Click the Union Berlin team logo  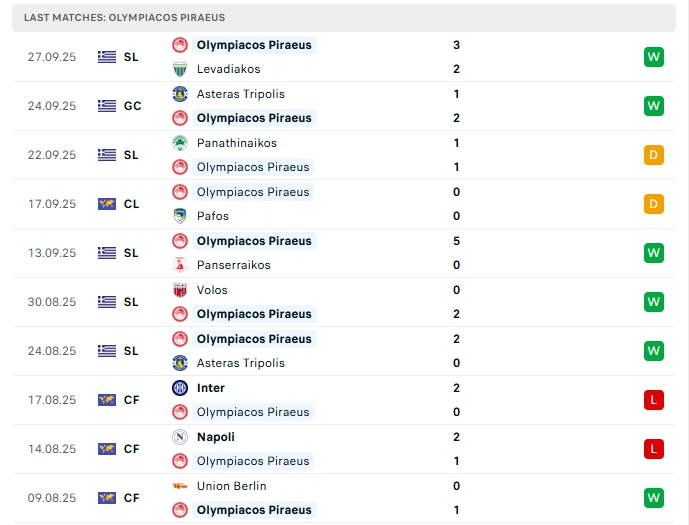click(x=180, y=486)
